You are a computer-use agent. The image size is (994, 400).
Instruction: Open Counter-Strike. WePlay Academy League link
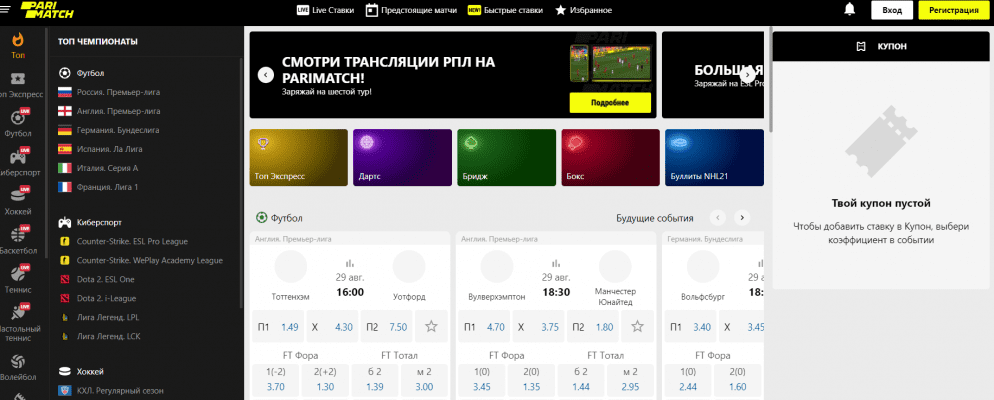150,260
